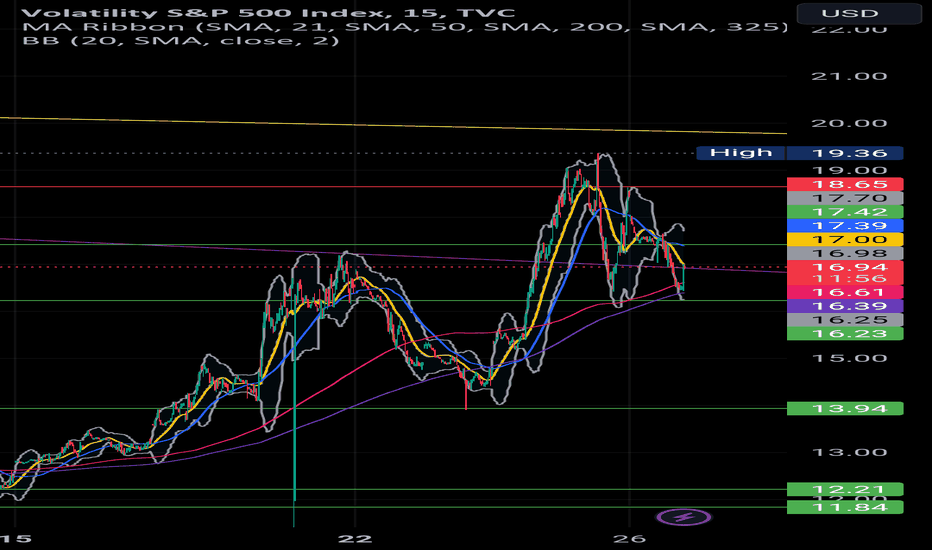Click the 15 date on time axis

tap(15, 539)
